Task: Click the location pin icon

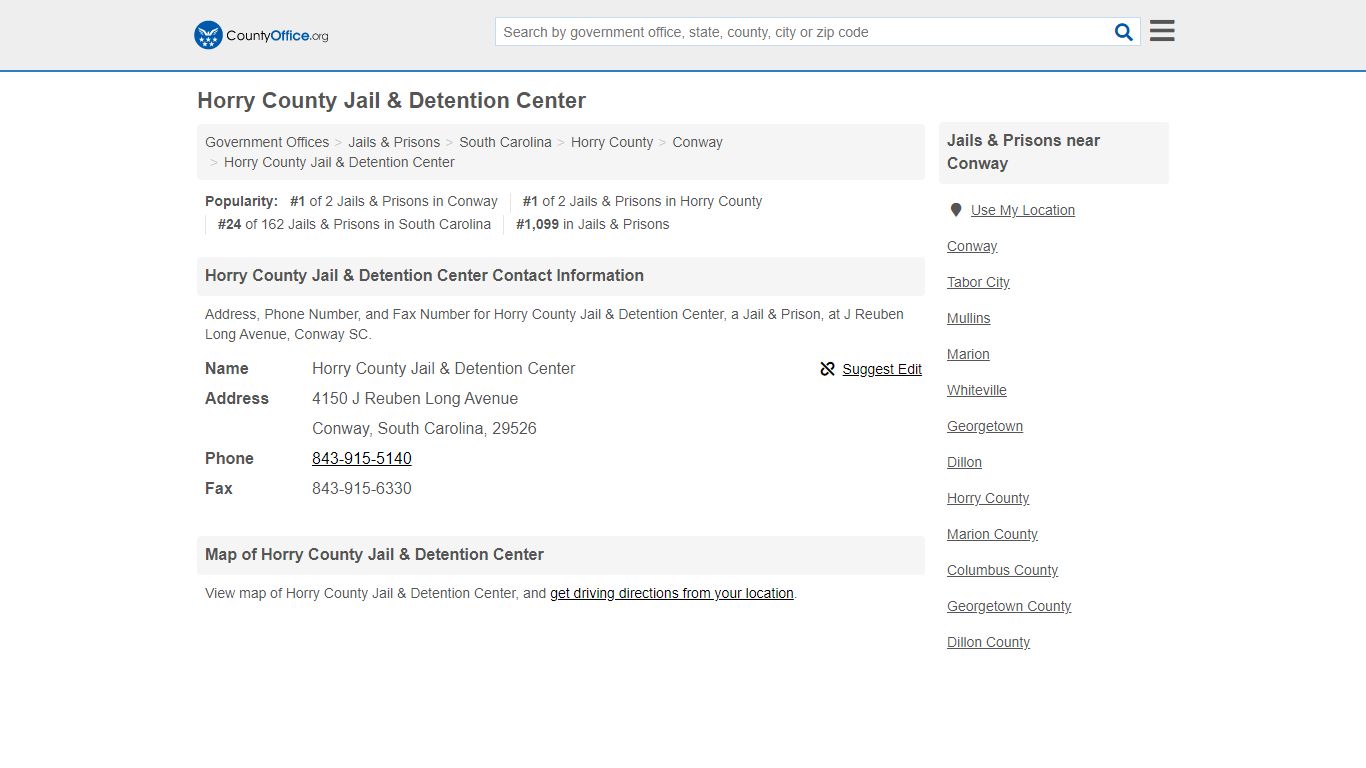Action: coord(956,210)
